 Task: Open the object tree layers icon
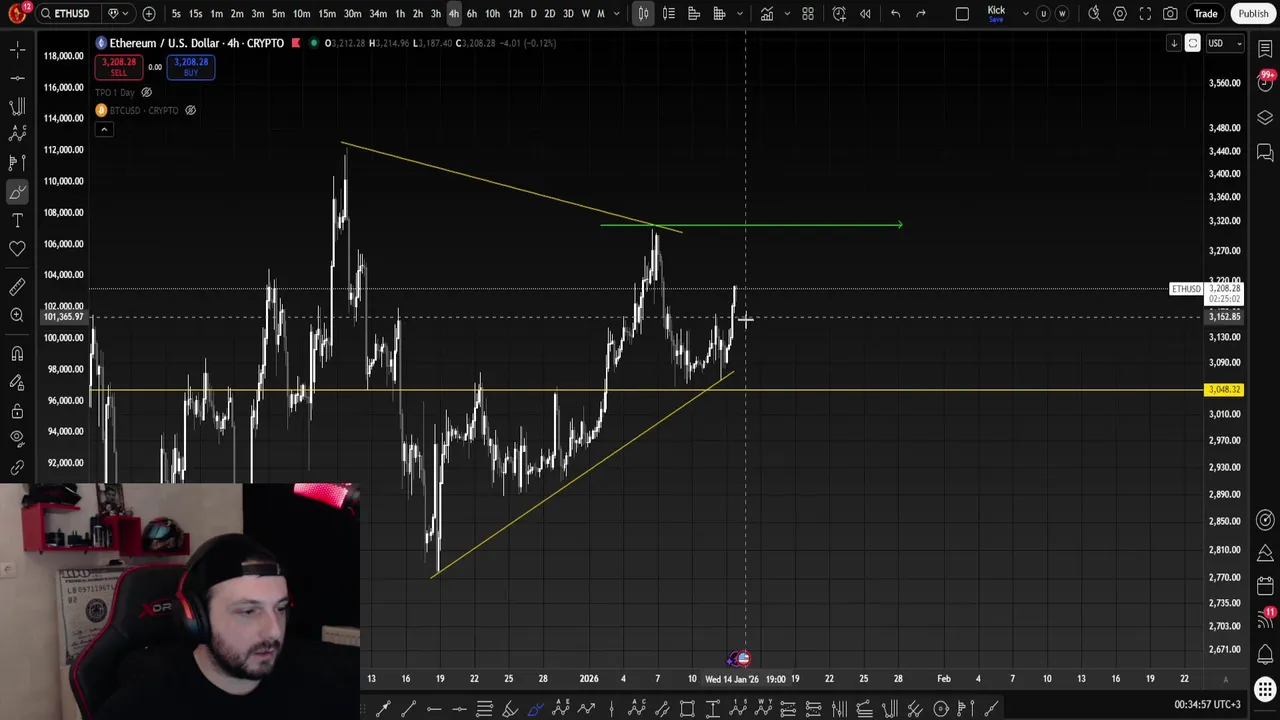click(1265, 118)
